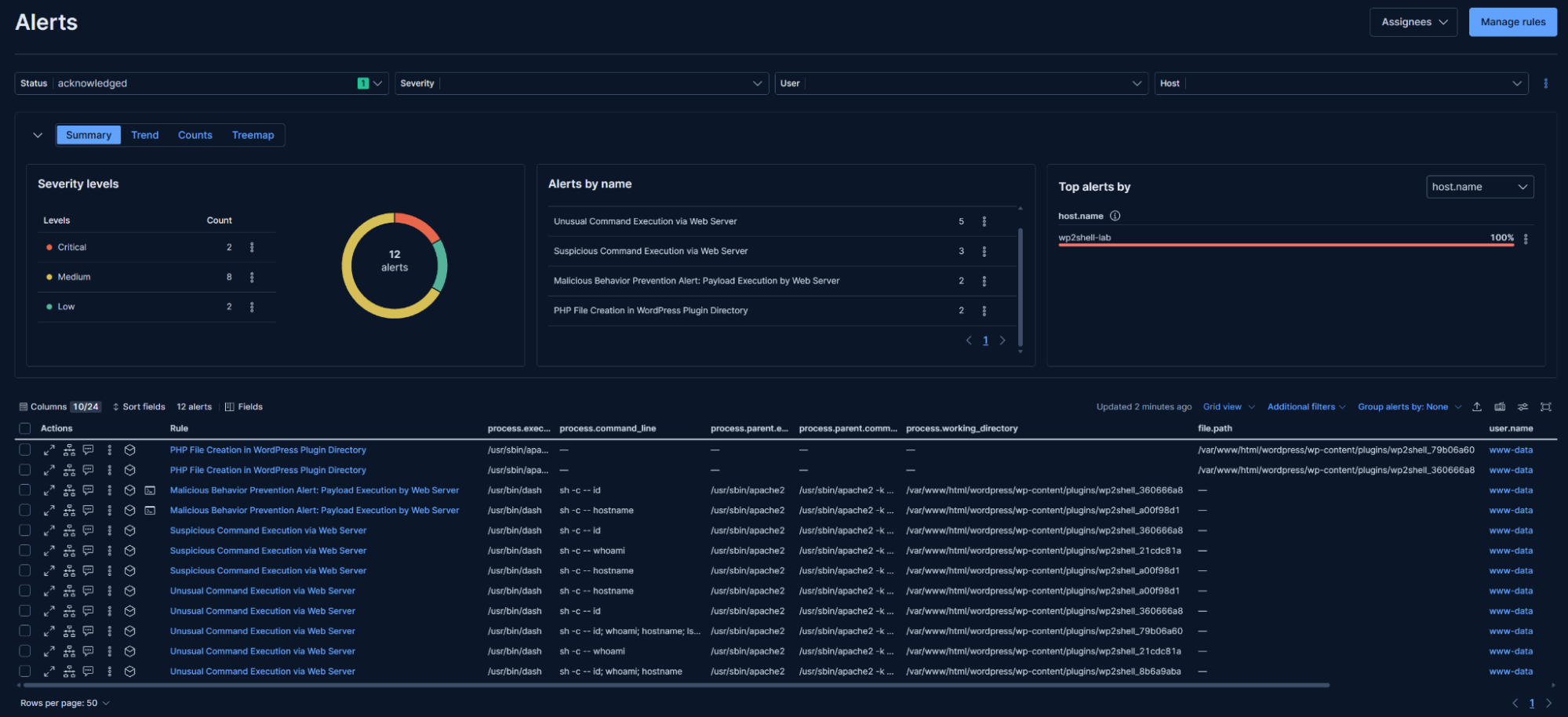Analyze event for first PHP File Creation alert
Screen dimensions: 1568x717
(x=69, y=449)
